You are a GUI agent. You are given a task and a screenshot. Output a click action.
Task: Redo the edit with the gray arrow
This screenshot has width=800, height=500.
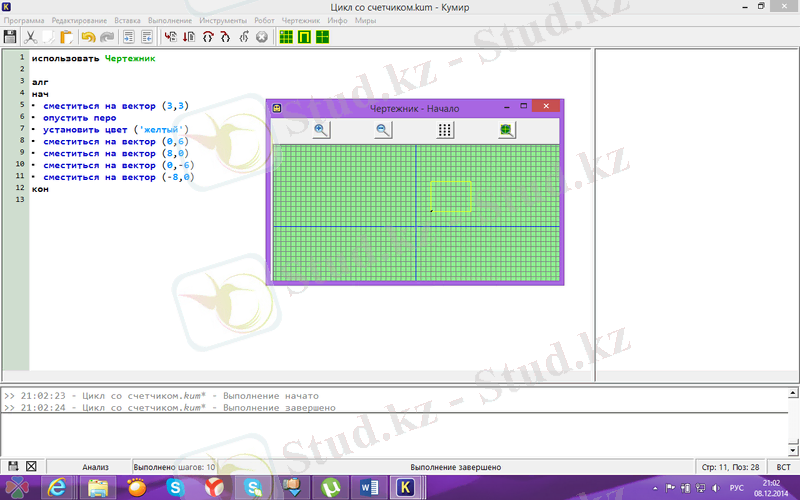click(107, 37)
